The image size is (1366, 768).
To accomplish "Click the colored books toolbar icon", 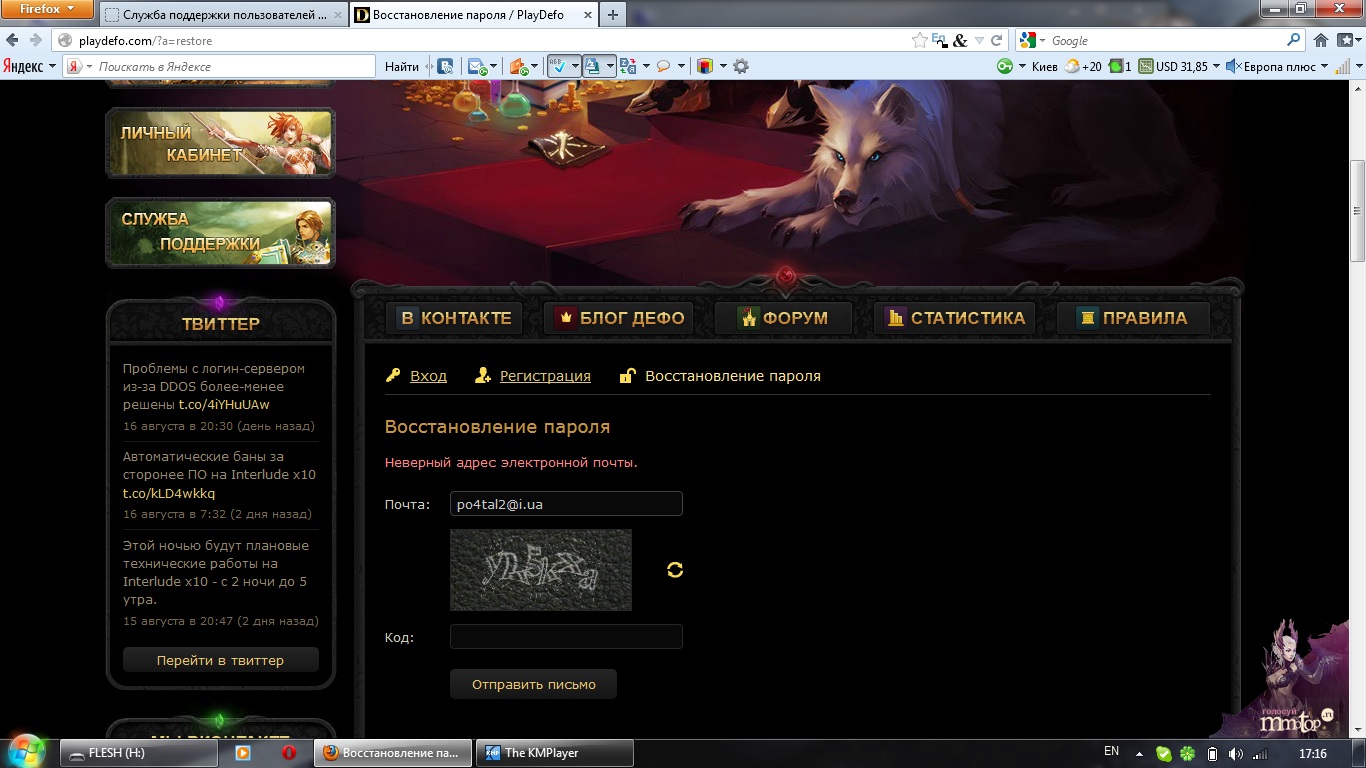I will (705, 67).
